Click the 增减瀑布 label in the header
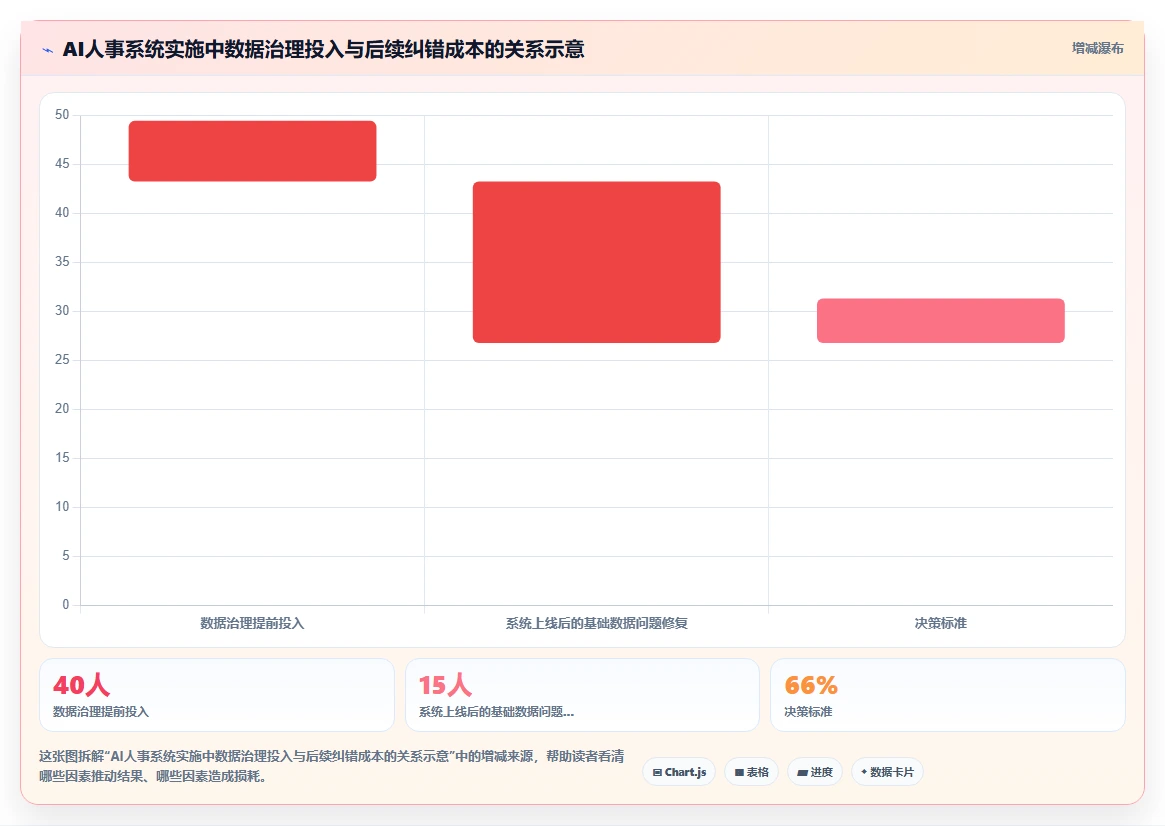The width and height of the screenshot is (1165, 826). pos(1097,48)
